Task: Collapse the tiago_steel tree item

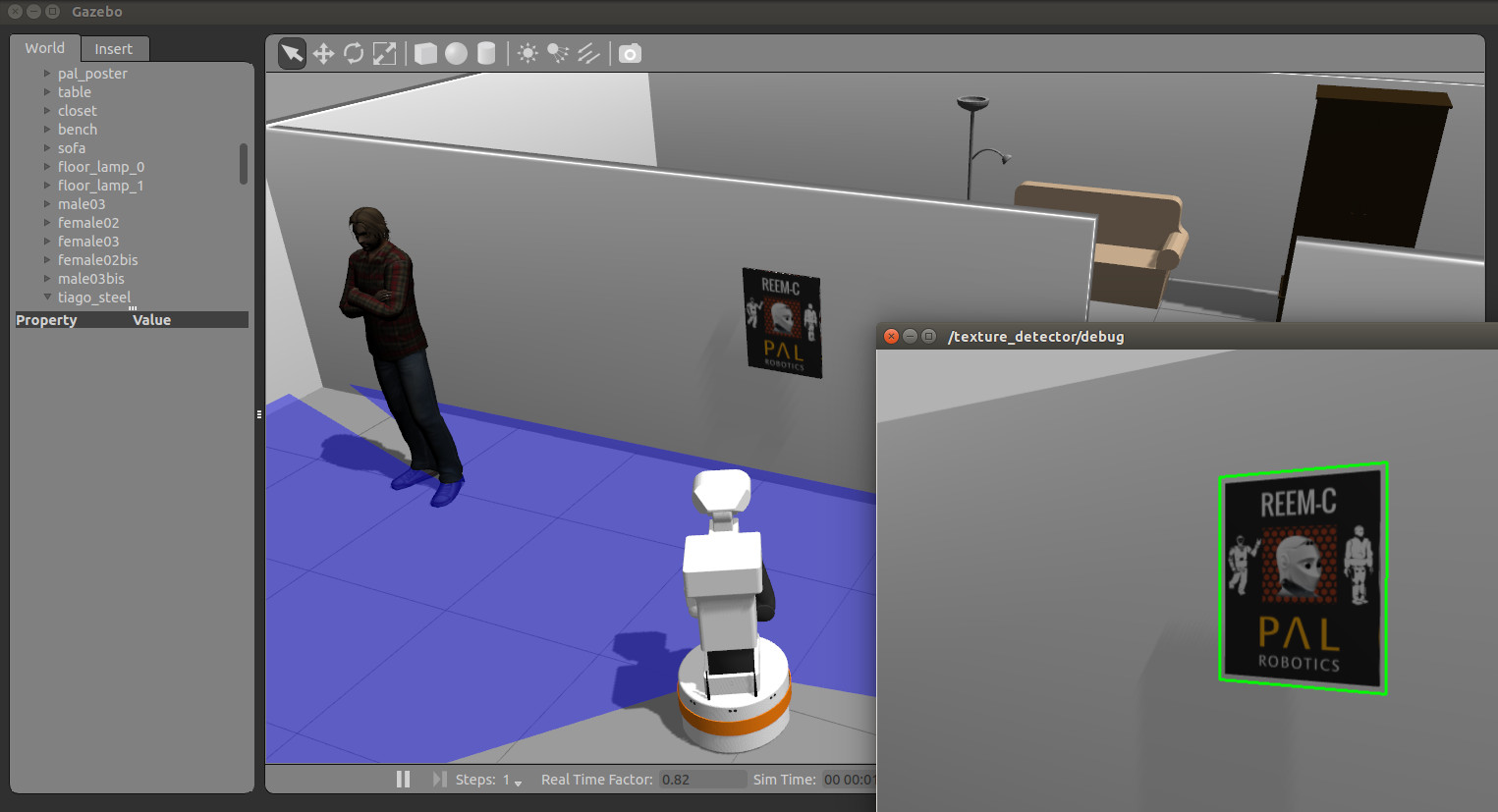Action: point(47,297)
